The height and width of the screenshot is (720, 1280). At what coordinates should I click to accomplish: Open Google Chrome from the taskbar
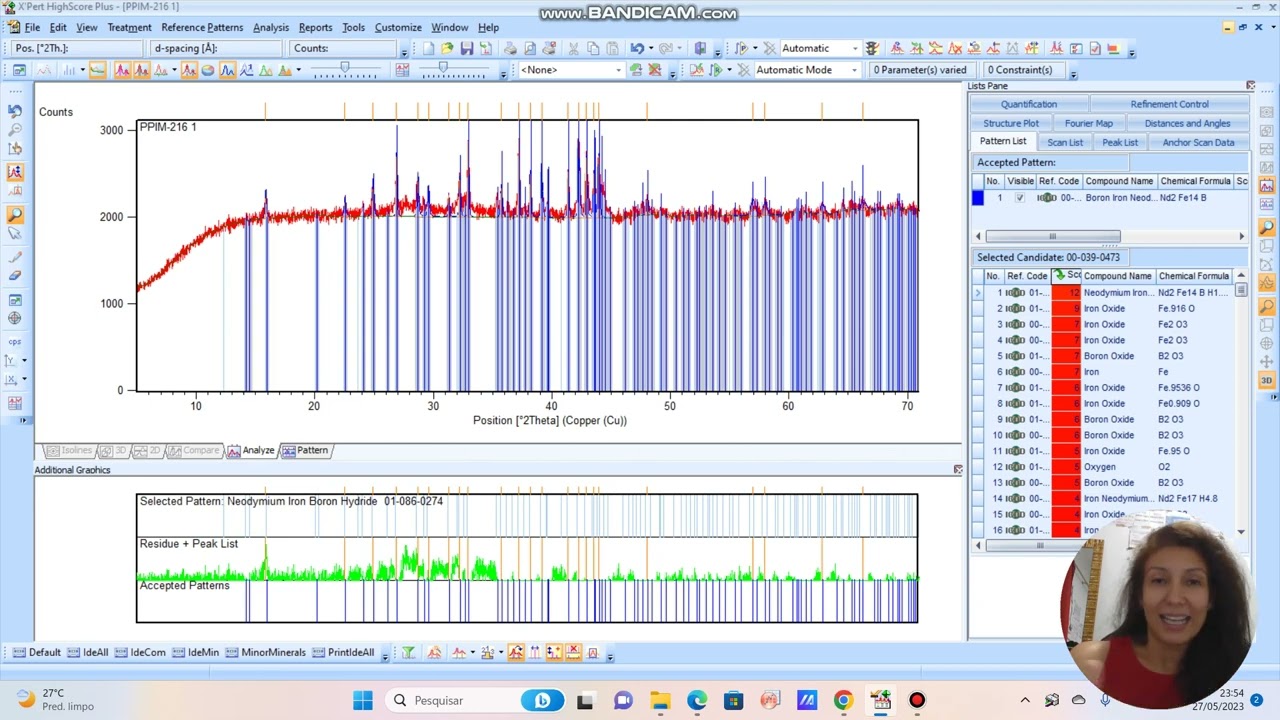pyautogui.click(x=843, y=700)
